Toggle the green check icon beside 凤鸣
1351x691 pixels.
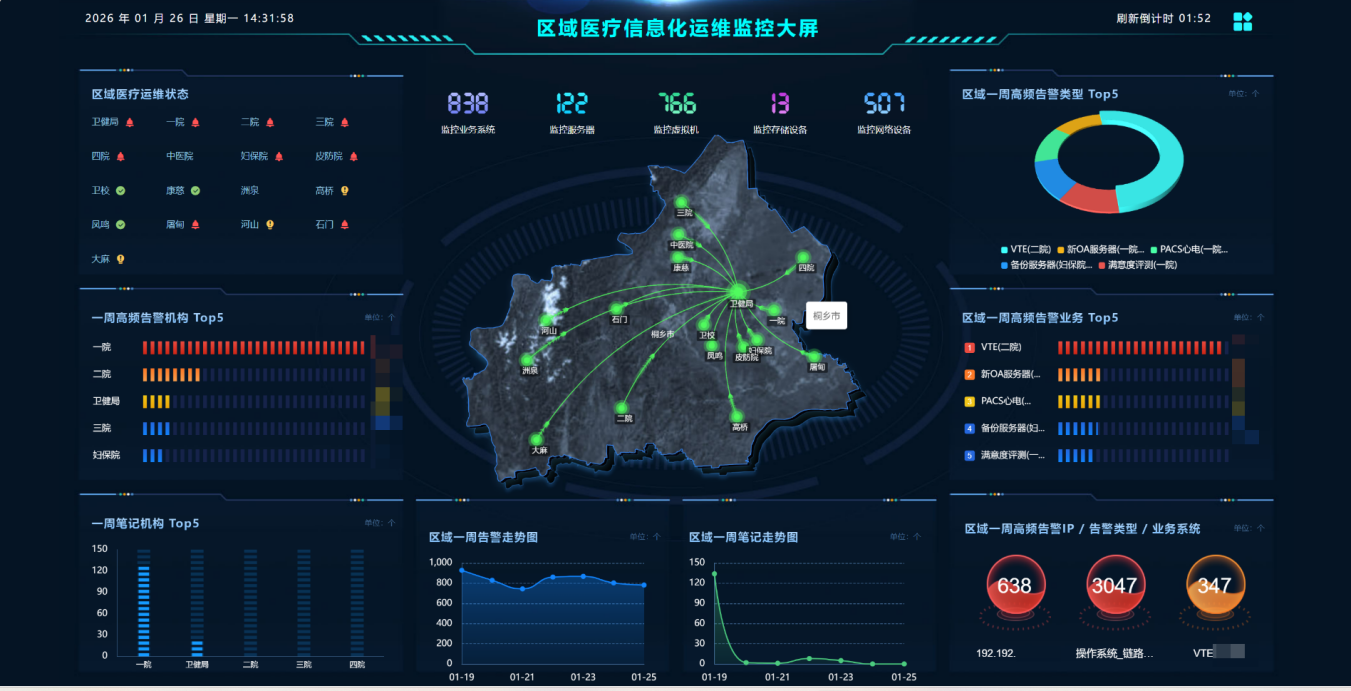pyautogui.click(x=122, y=224)
